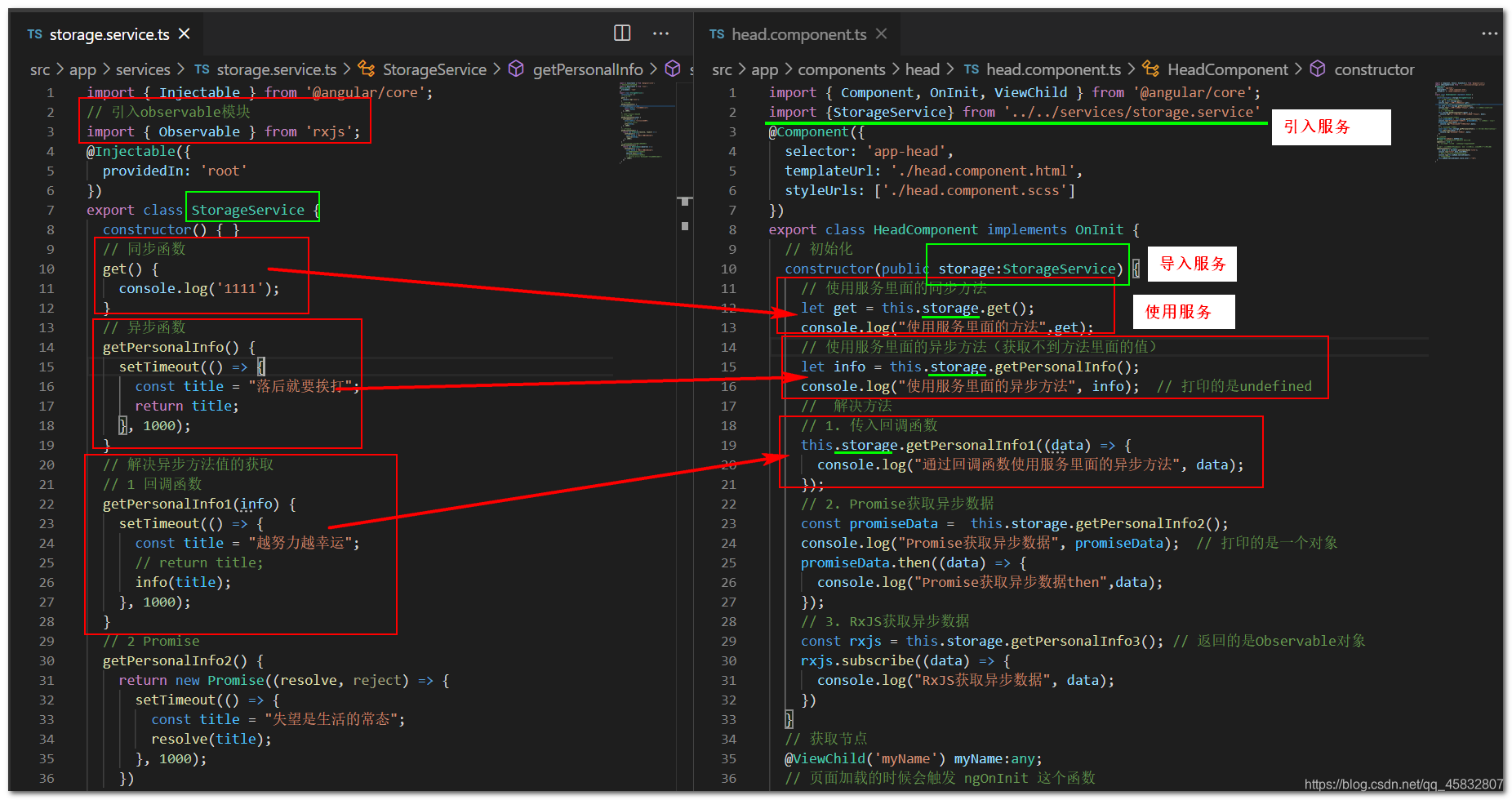Open 'services' breadcrumb in left editor
The image size is (1512, 800).
[x=143, y=70]
